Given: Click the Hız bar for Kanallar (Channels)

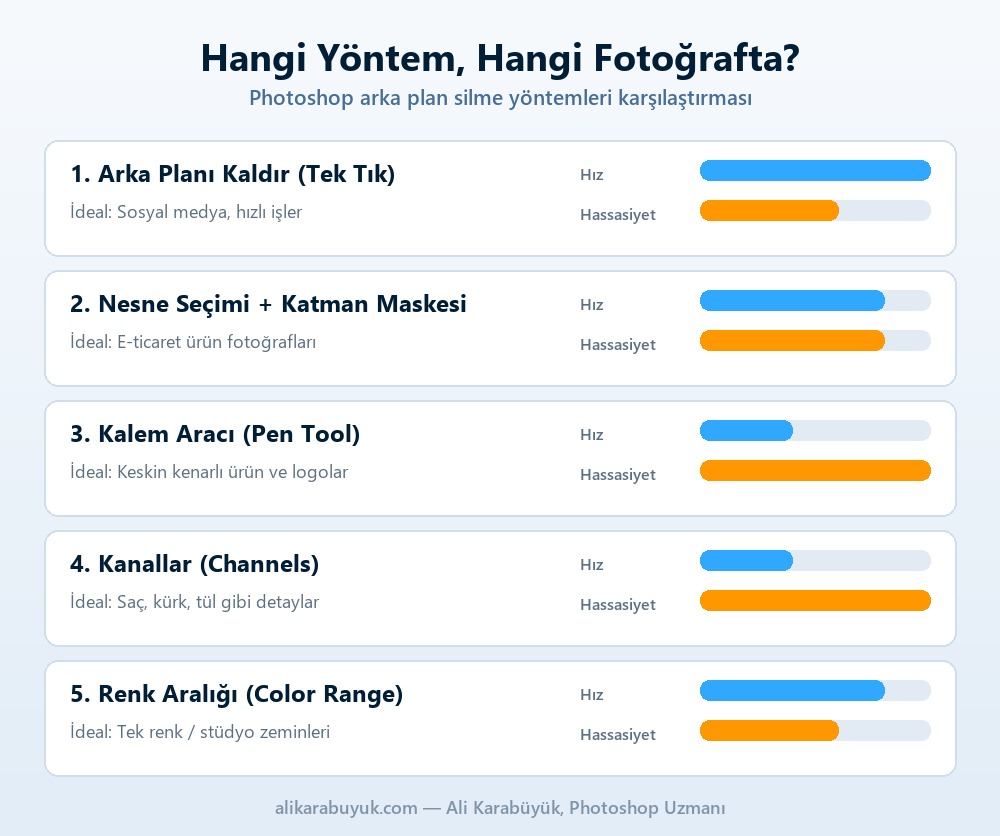Looking at the screenshot, I should coord(815,561).
